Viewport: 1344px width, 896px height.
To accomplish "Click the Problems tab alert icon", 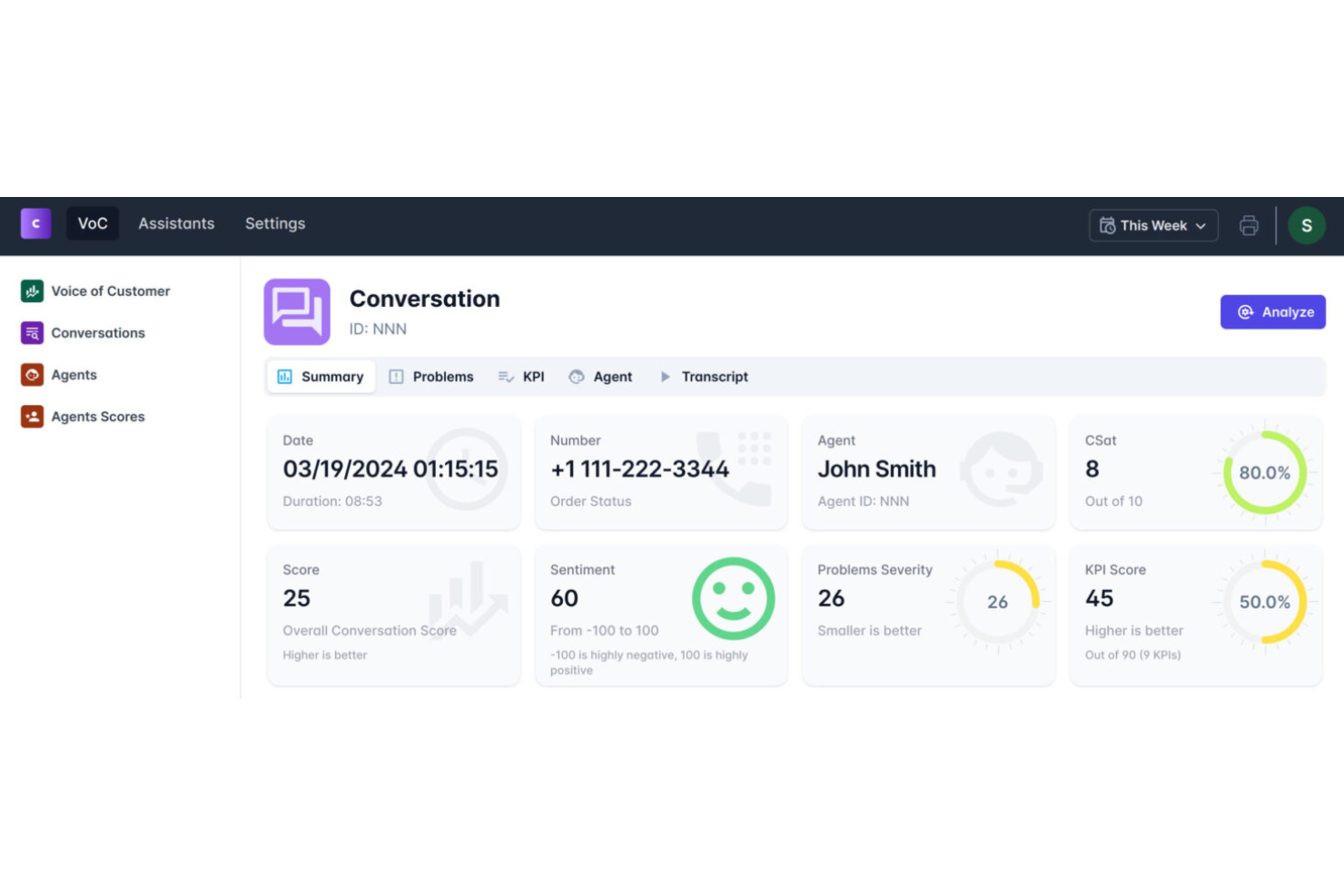I will point(396,376).
